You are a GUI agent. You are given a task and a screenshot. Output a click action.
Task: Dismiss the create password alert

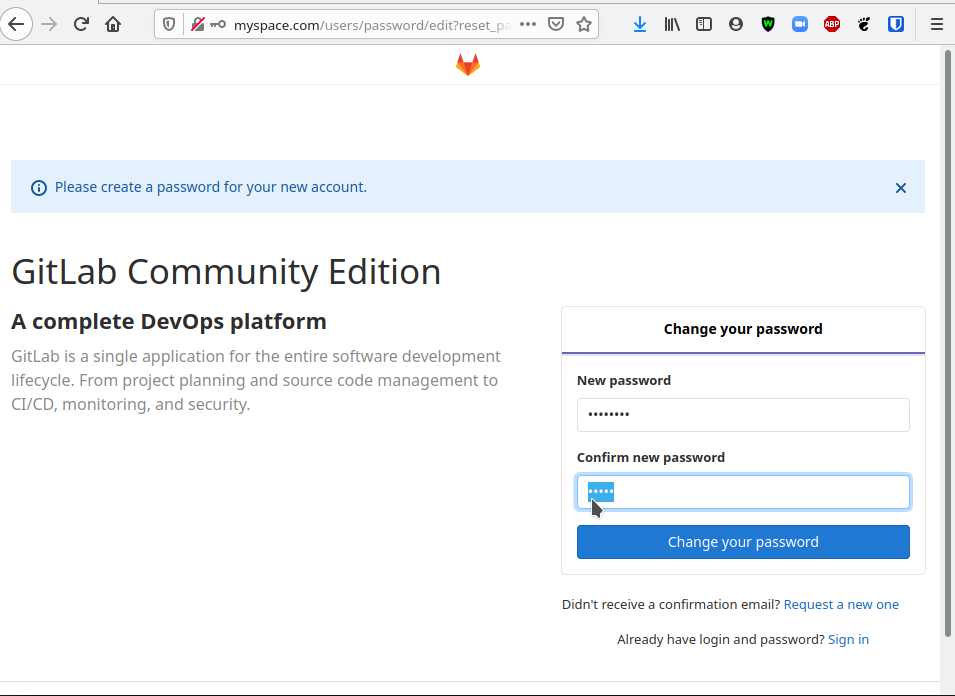click(901, 188)
